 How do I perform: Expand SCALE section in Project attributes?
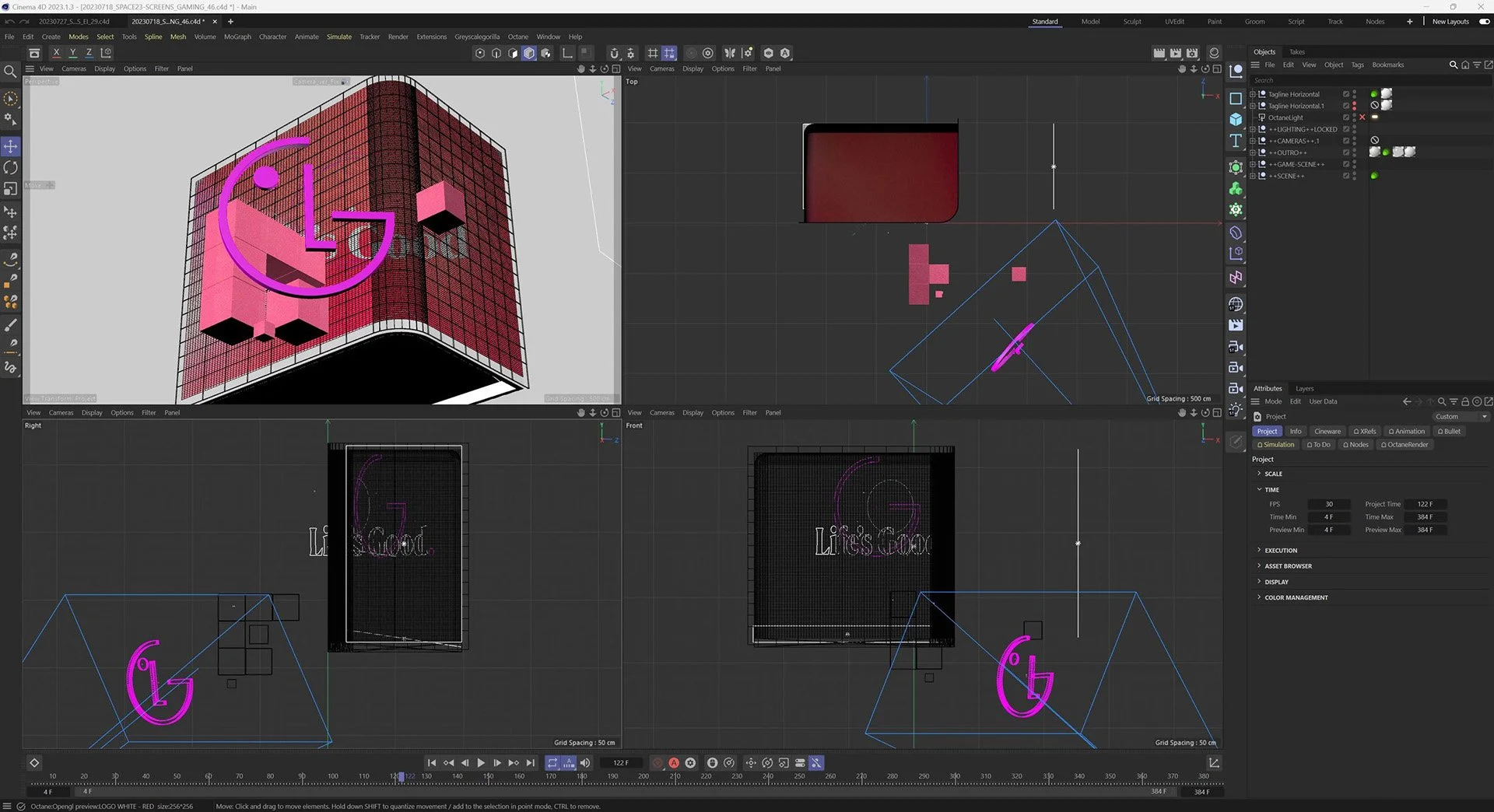[x=1259, y=474]
